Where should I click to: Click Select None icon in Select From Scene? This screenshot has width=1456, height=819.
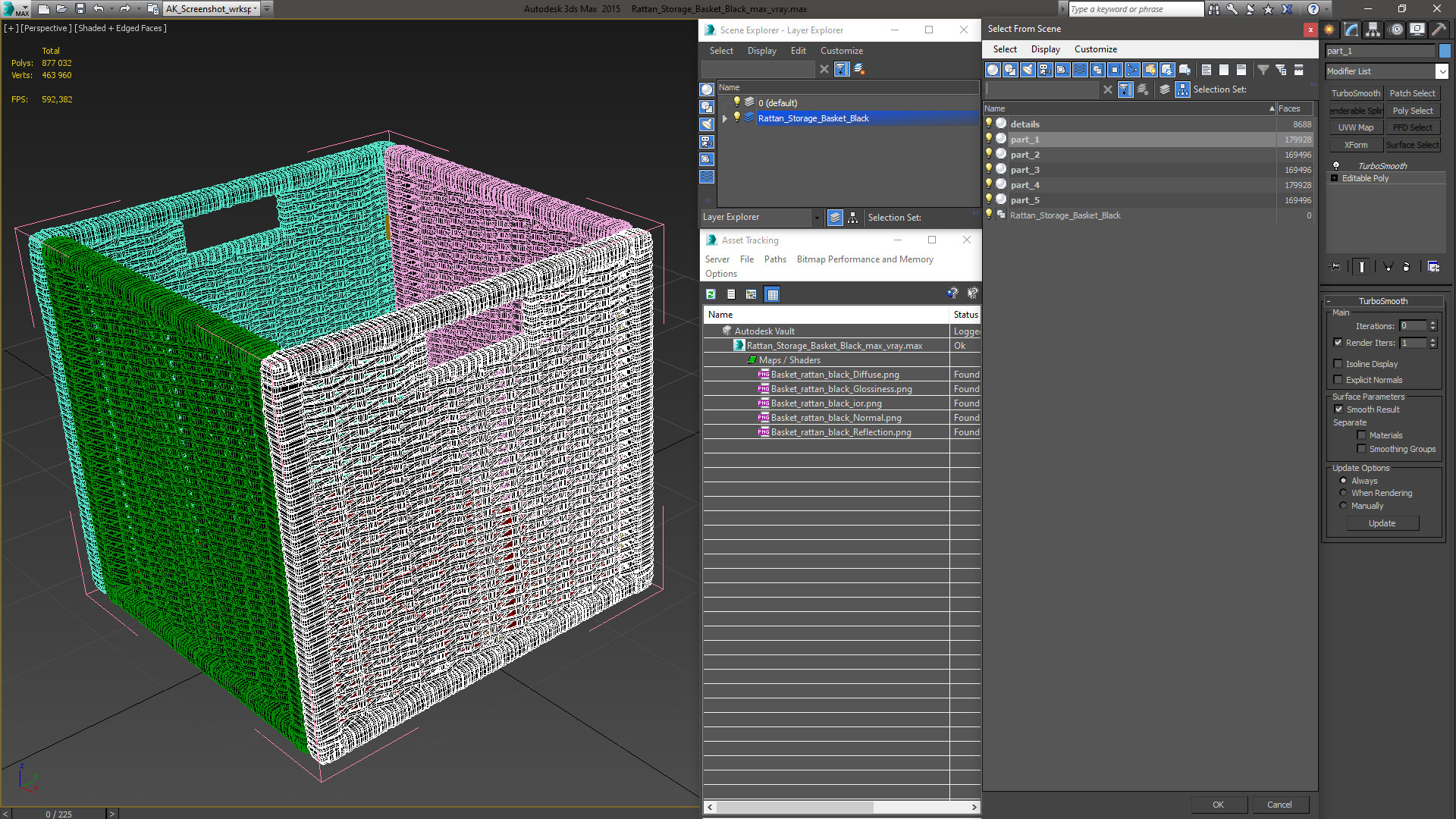click(1224, 70)
